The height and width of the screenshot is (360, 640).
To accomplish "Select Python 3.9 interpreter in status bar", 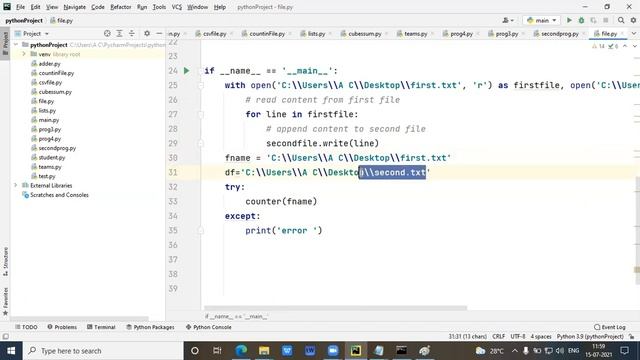I will pyautogui.click(x=590, y=337).
